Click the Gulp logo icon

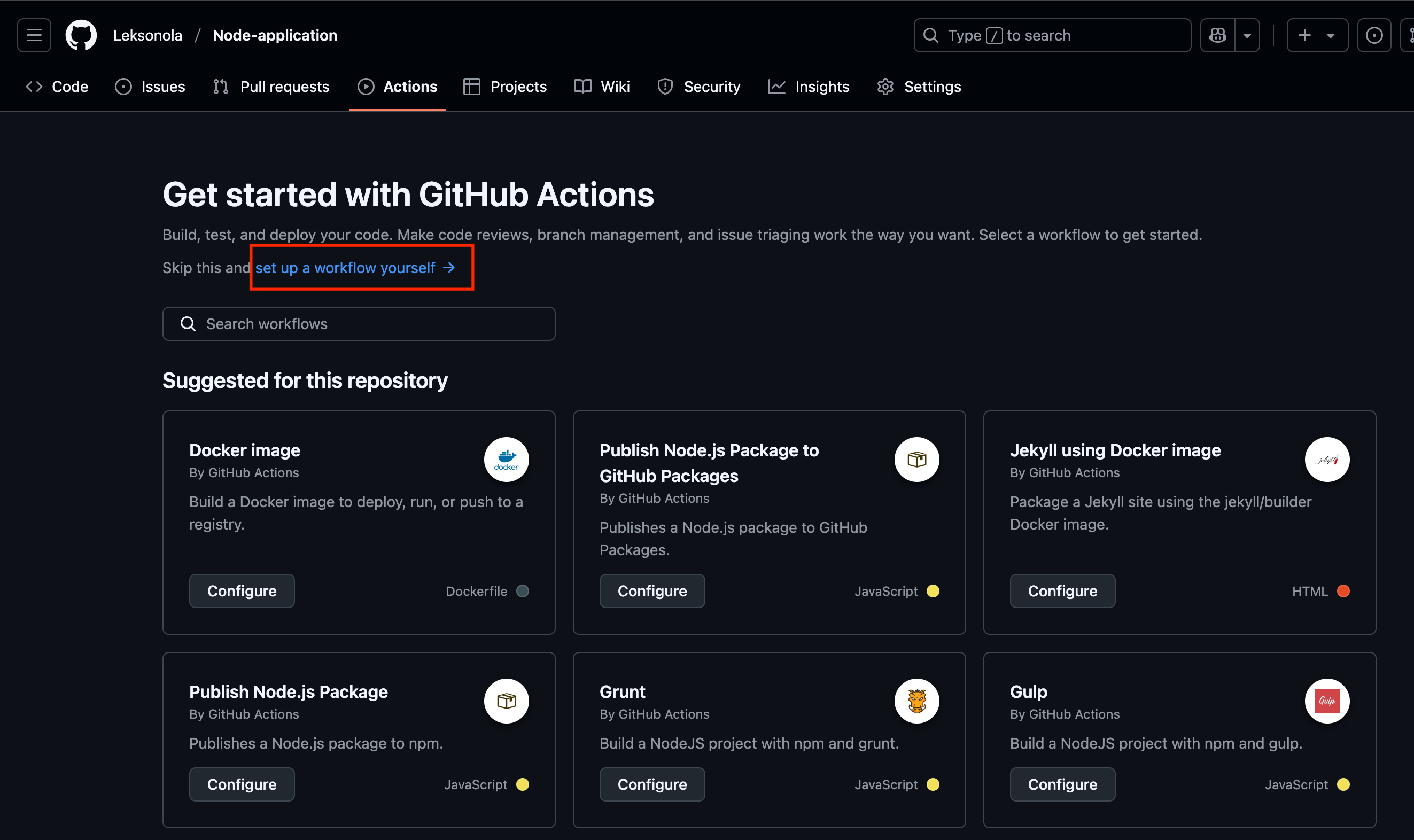(1327, 701)
